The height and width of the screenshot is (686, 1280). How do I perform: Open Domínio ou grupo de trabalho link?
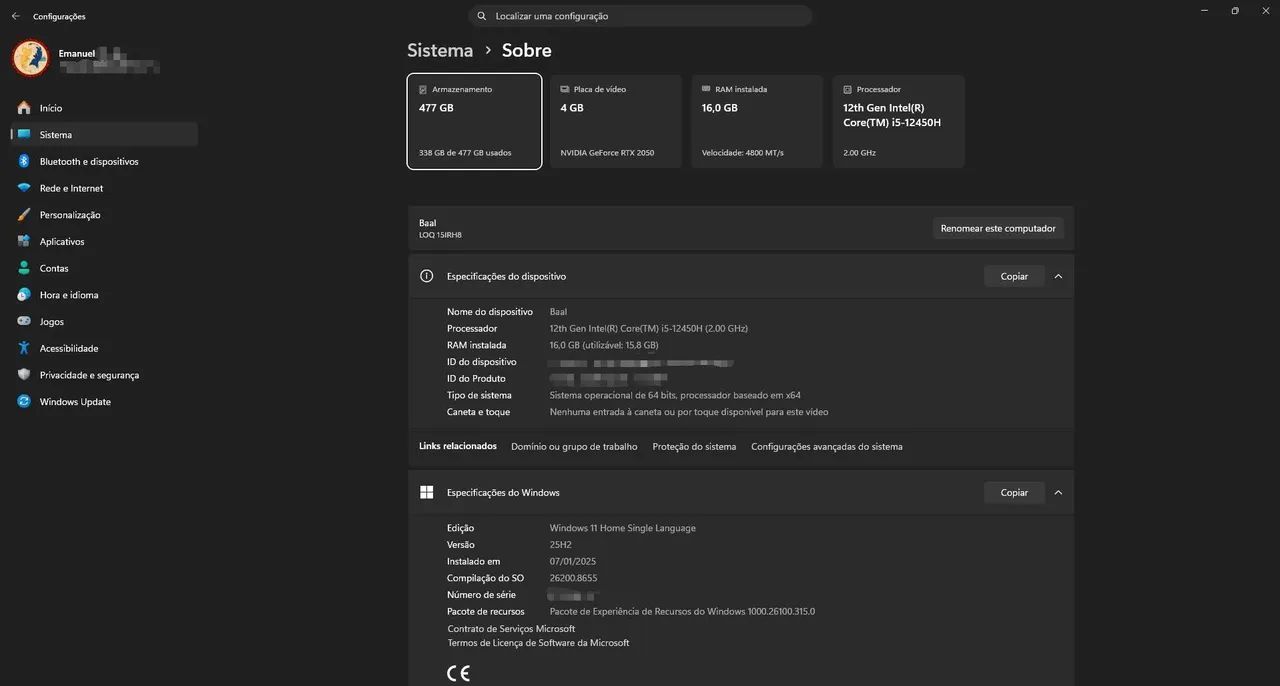tap(574, 447)
